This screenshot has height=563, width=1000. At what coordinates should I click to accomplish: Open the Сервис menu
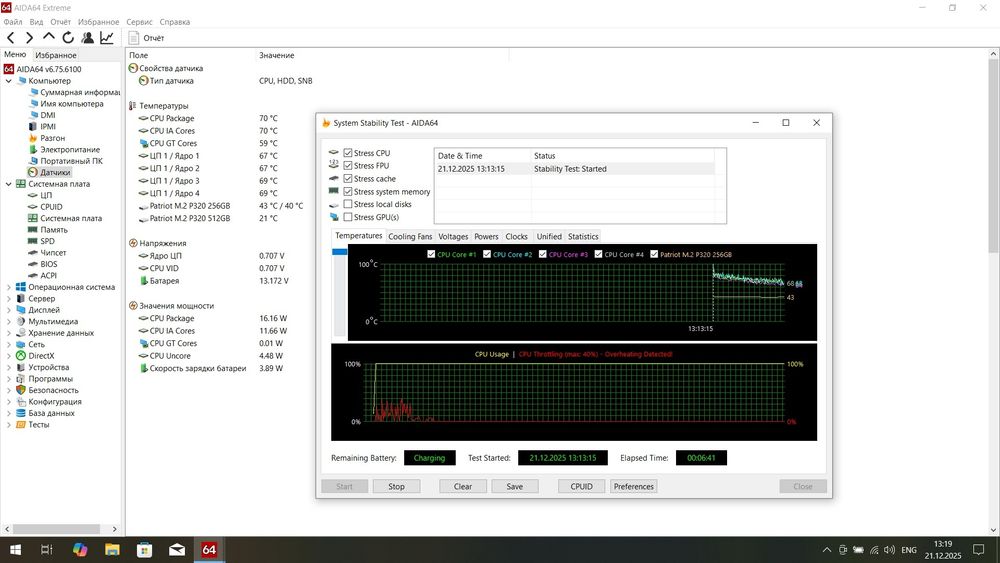coord(139,22)
